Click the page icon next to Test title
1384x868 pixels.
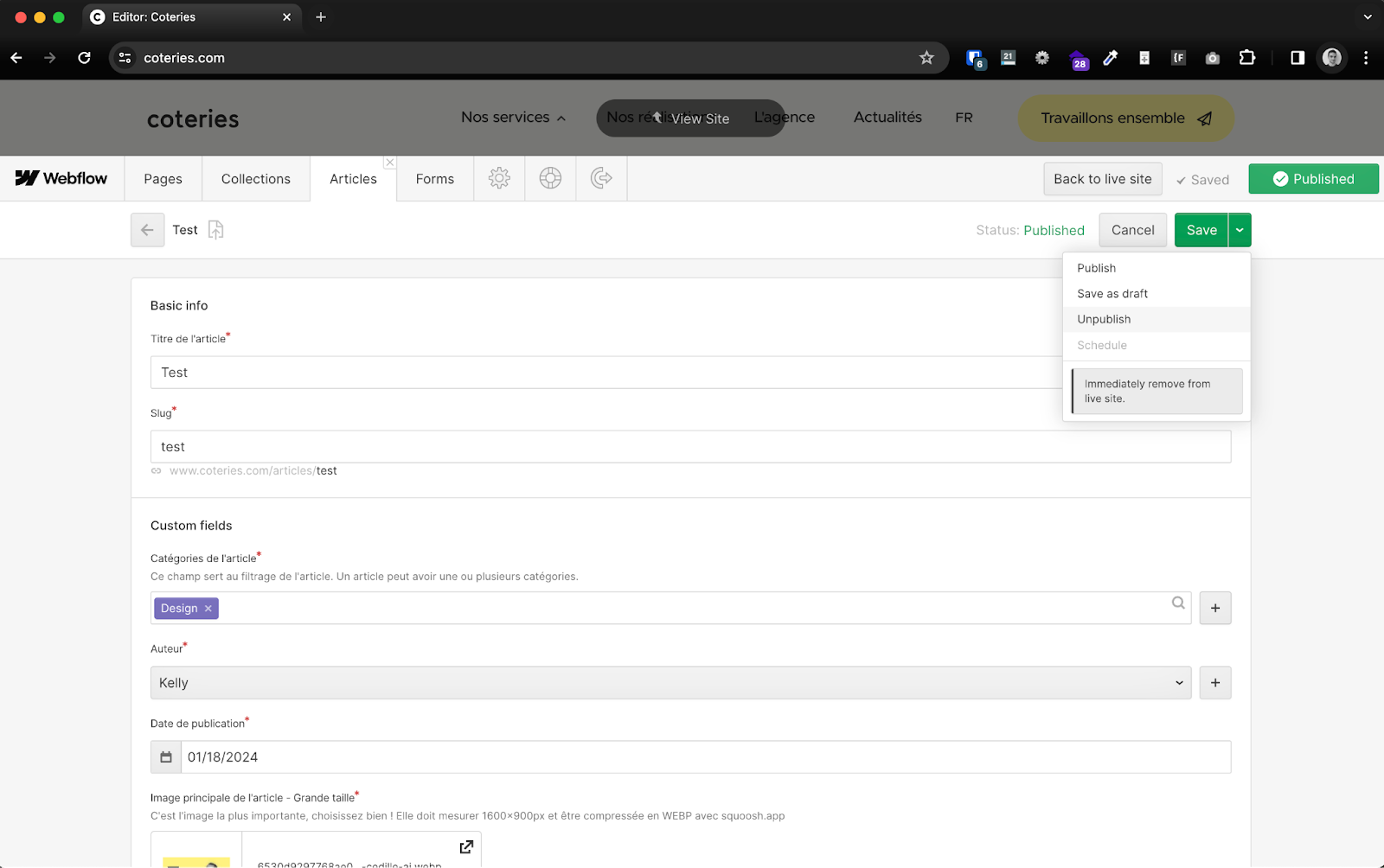pyautogui.click(x=215, y=230)
